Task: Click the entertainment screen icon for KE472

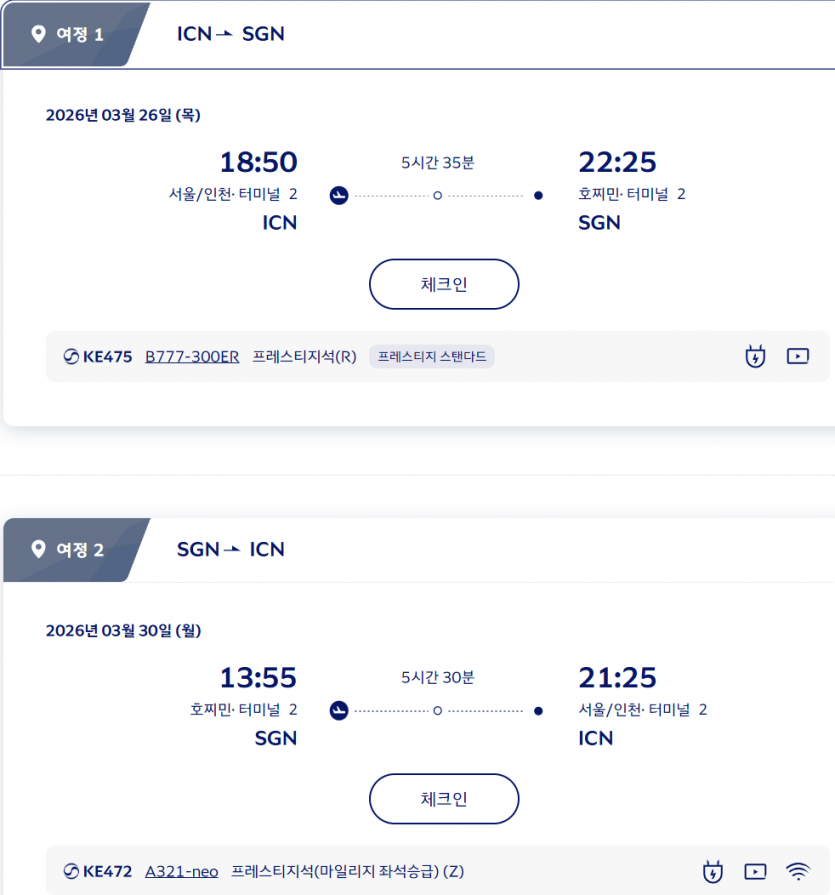Action: click(755, 872)
